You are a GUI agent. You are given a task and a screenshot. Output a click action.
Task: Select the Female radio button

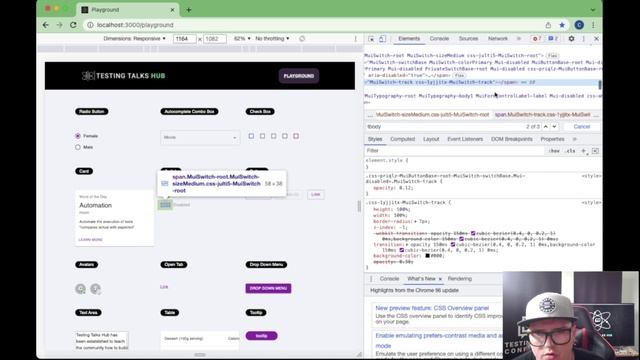78,136
